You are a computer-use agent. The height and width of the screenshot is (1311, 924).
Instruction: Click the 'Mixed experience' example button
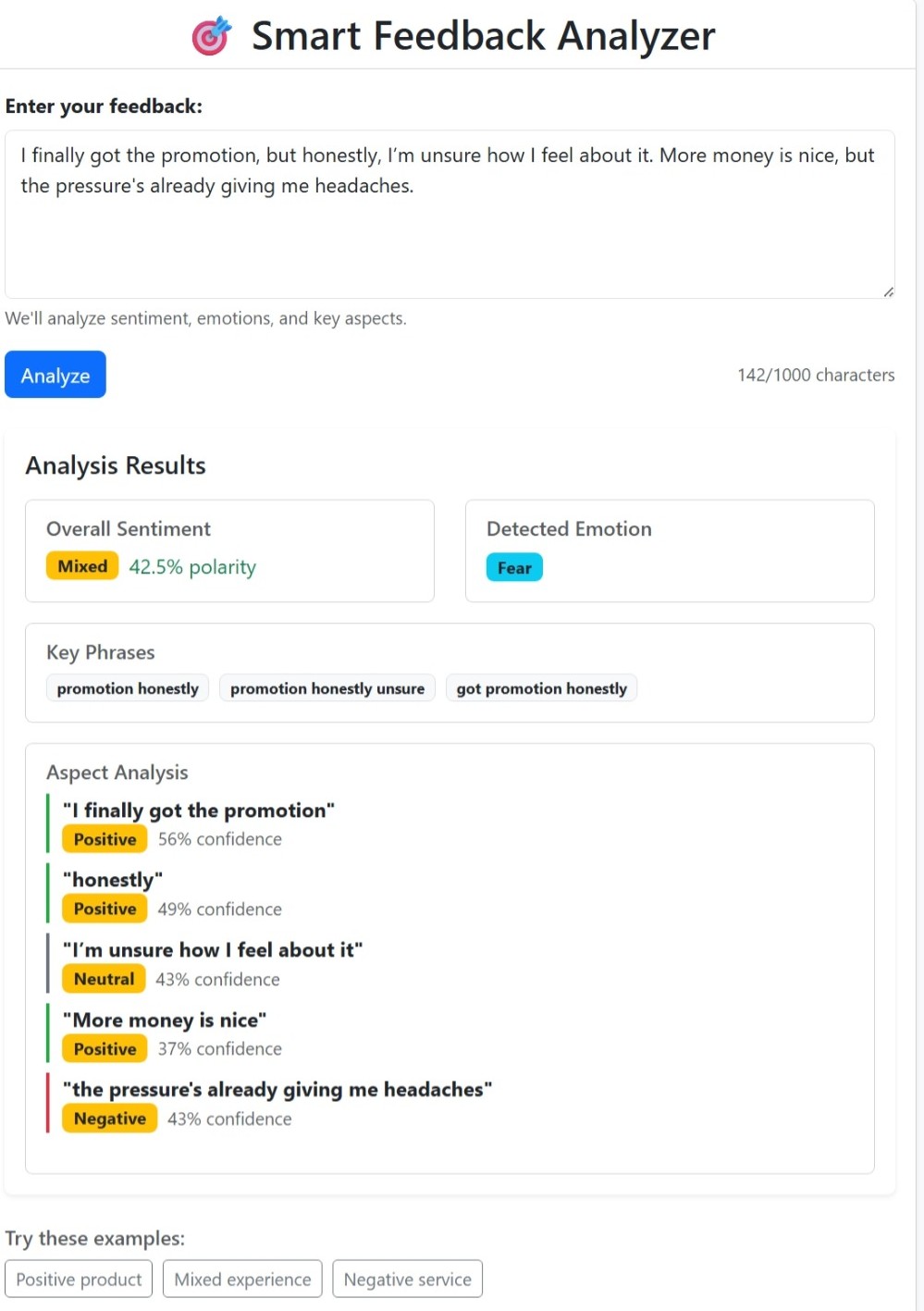pos(241,1279)
